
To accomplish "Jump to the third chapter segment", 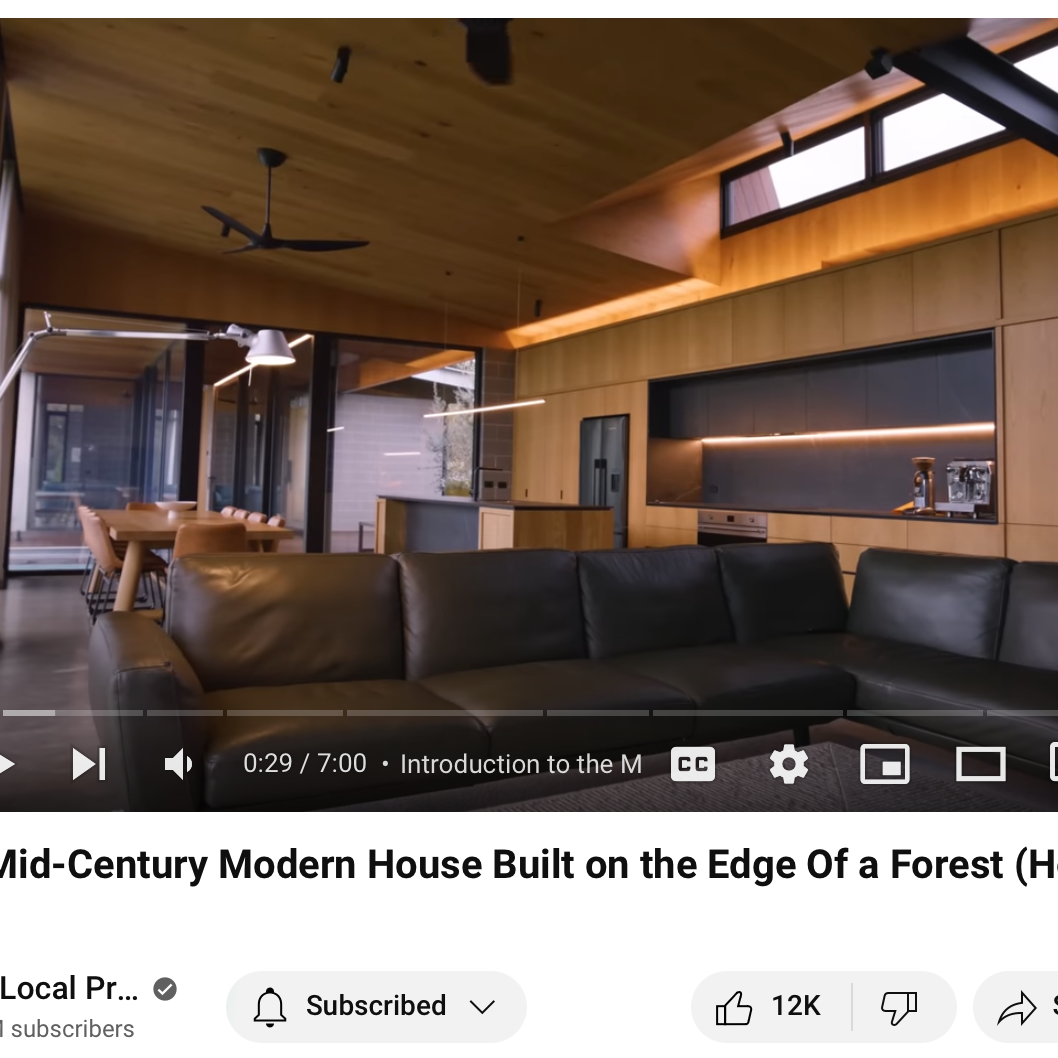I will coord(285,713).
